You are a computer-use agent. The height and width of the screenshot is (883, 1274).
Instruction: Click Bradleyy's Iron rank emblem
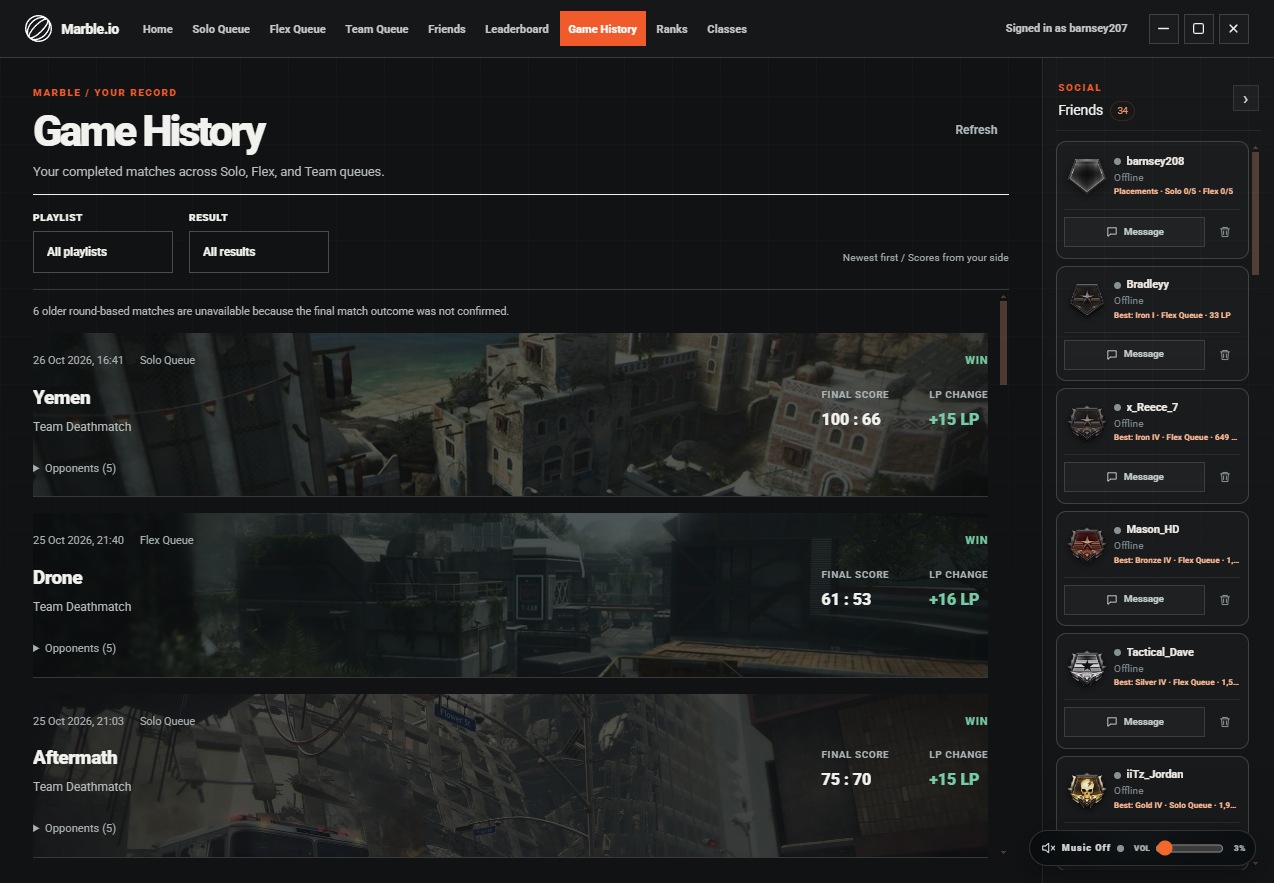[x=1085, y=299]
